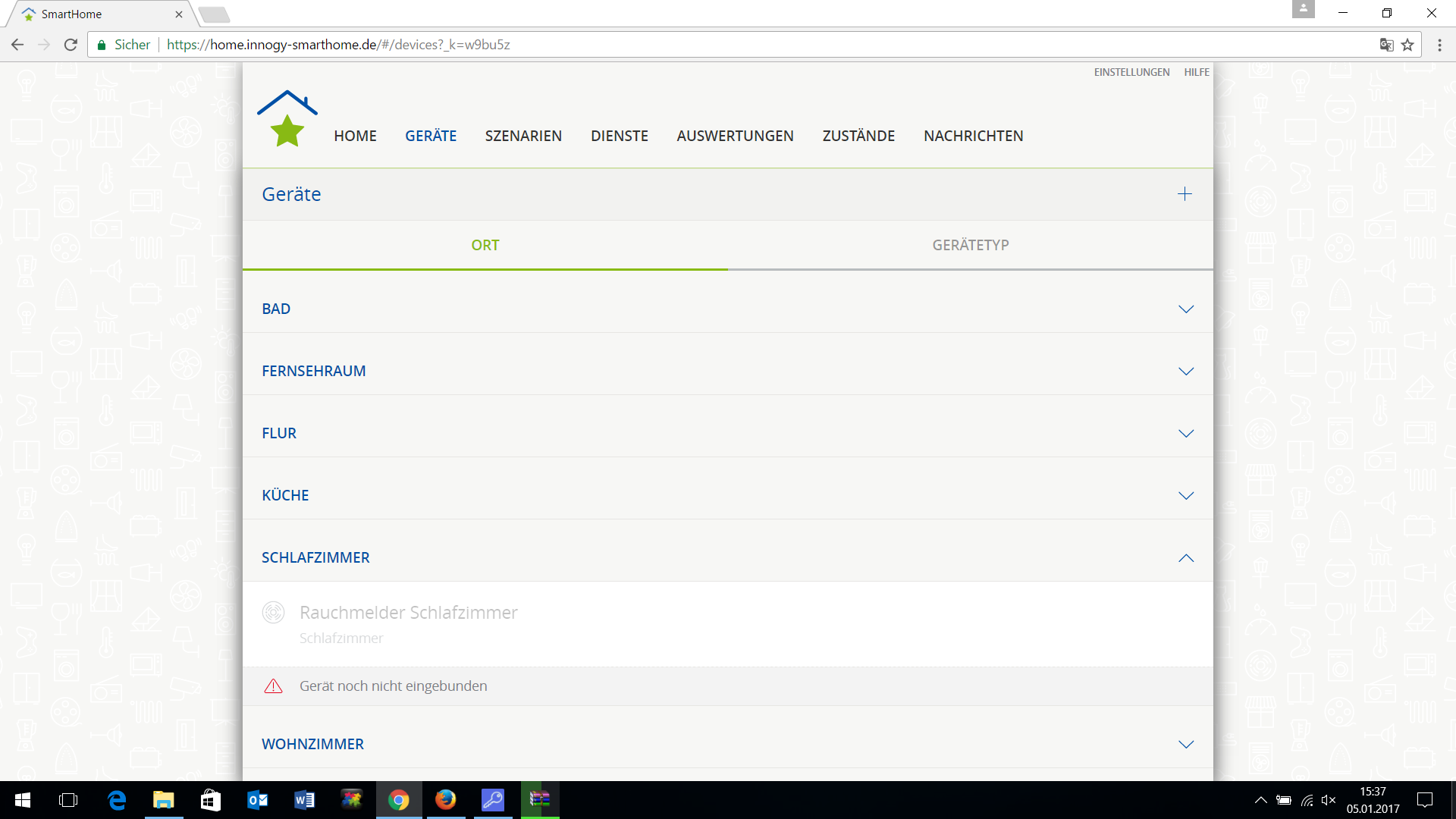Open the SZENARIEN menu item
The height and width of the screenshot is (819, 1456).
coord(523,136)
